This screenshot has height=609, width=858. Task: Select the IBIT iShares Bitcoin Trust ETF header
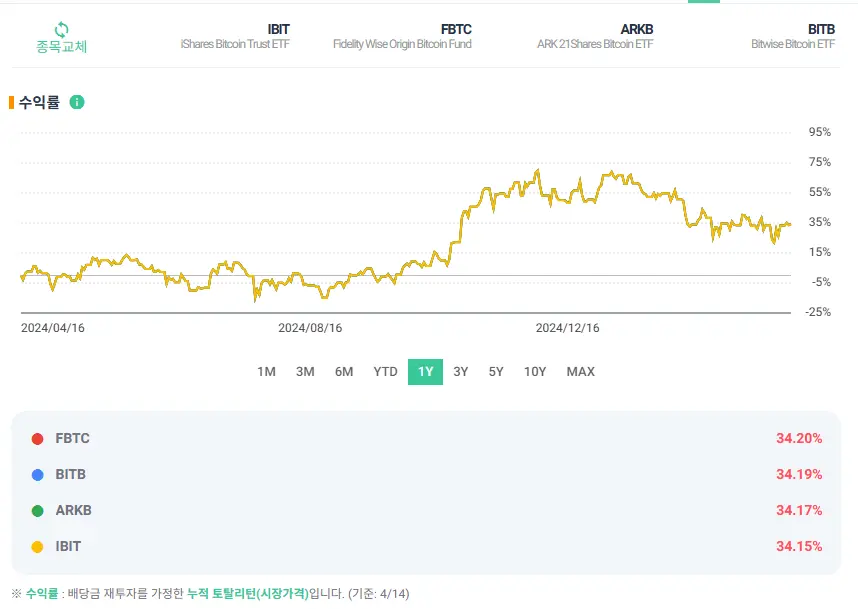[235, 36]
